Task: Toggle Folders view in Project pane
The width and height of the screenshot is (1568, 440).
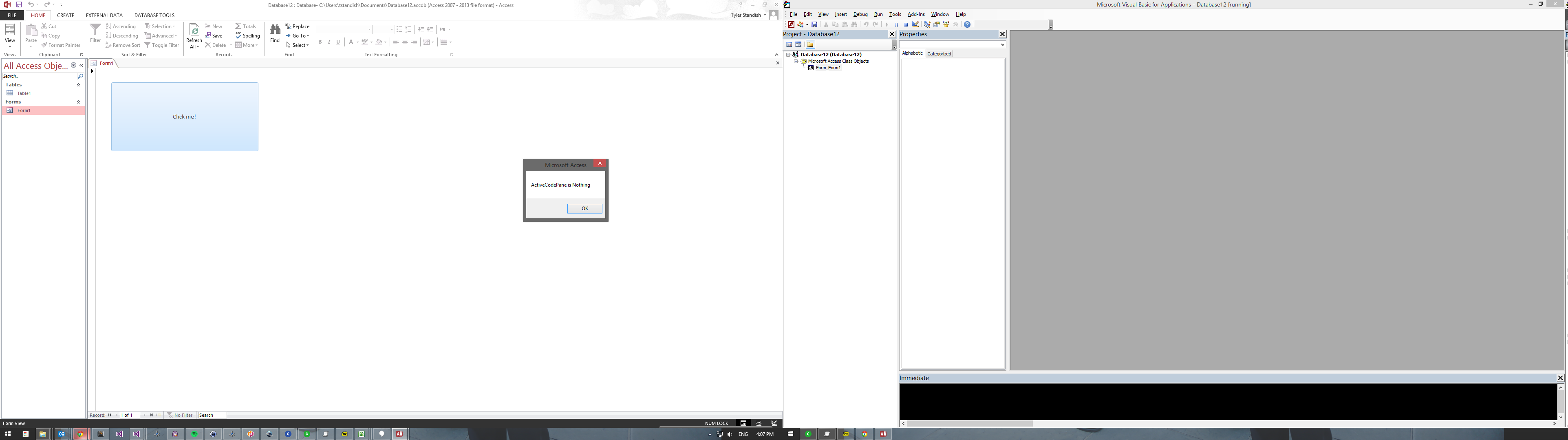Action: [810, 44]
